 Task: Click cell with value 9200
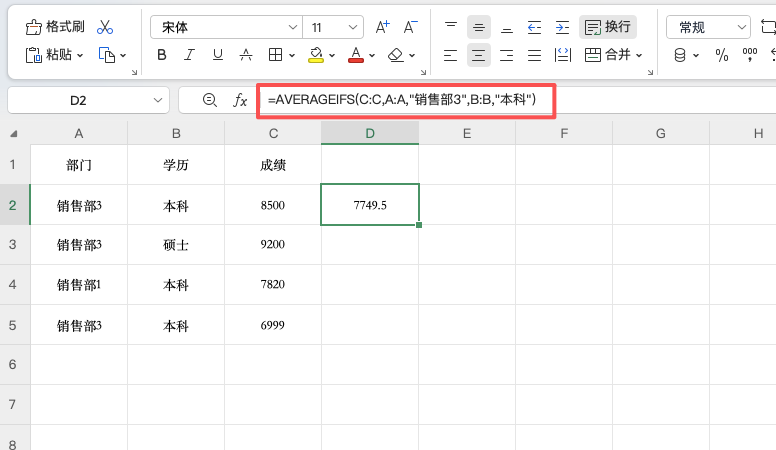click(x=273, y=245)
